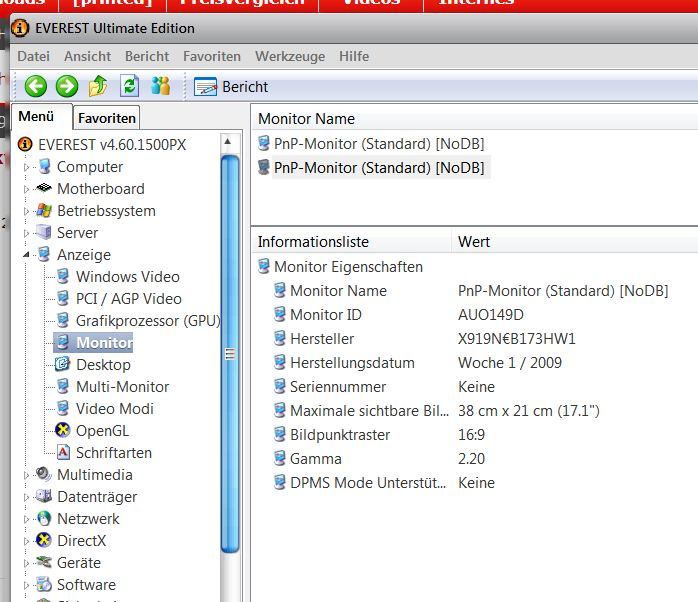This screenshot has height=602, width=698.
Task: Expand the Server tree node
Action: click(26, 233)
